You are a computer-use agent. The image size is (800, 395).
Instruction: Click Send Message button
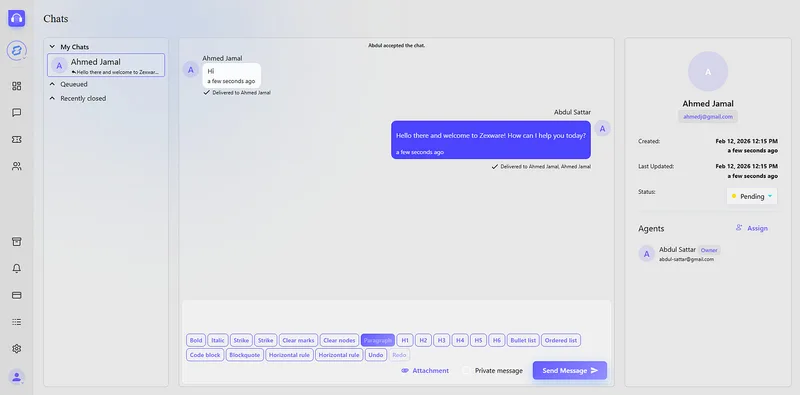(x=570, y=371)
